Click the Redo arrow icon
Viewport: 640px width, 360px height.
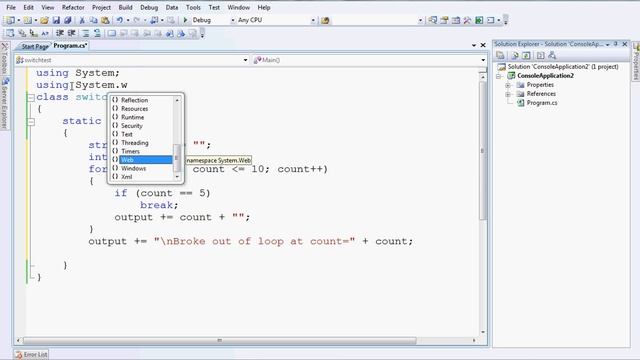click(x=137, y=20)
